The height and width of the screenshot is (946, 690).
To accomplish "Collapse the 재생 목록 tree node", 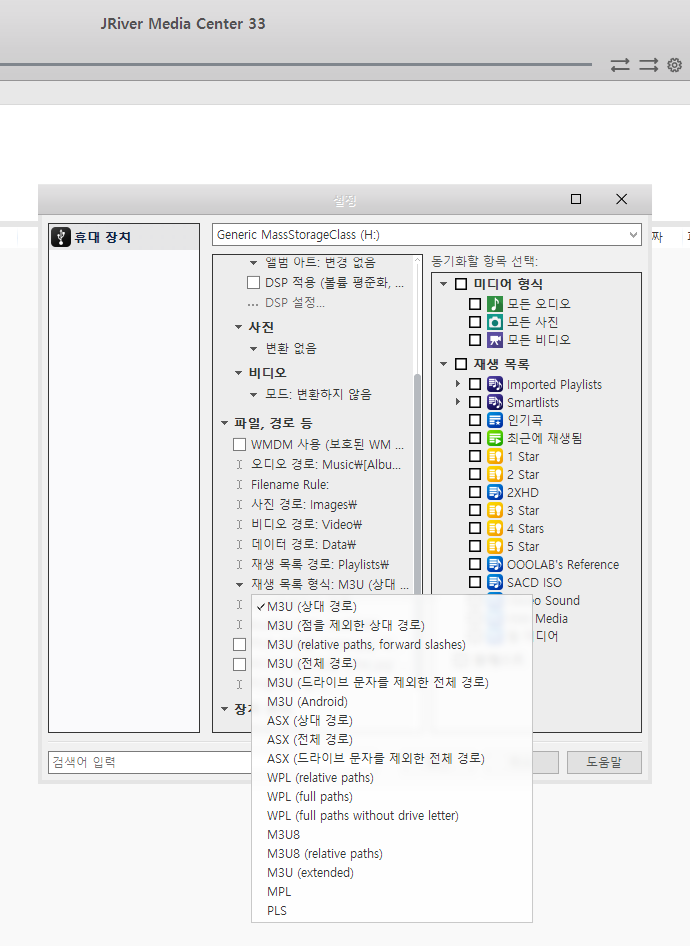I will 443,364.
